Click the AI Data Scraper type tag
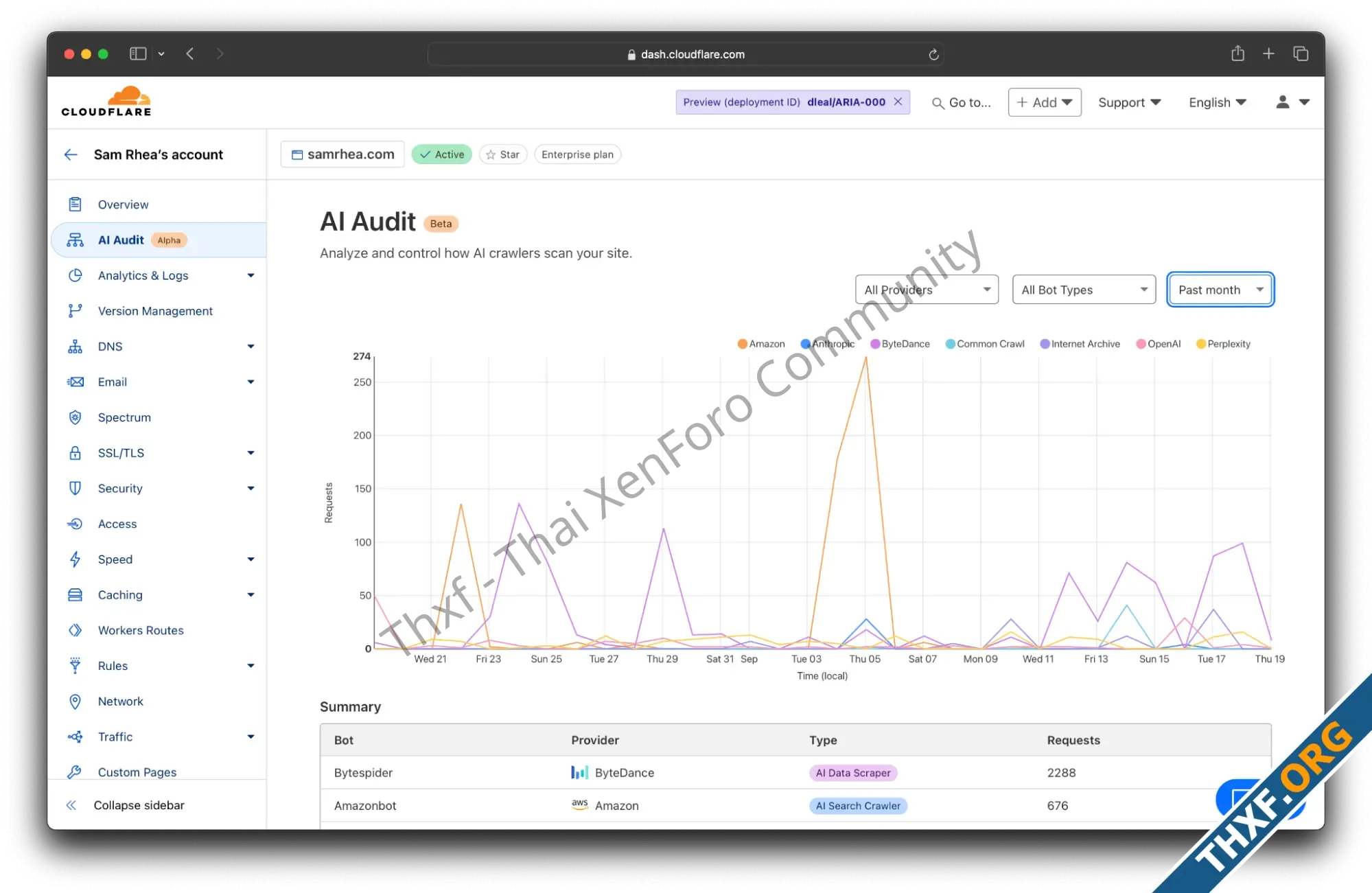This screenshot has width=1372, height=893. click(x=853, y=773)
